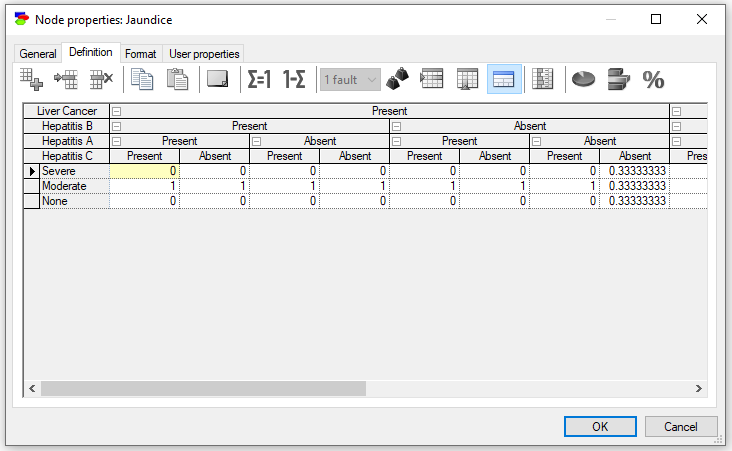Click the Insert state toolbar icon

[66, 79]
